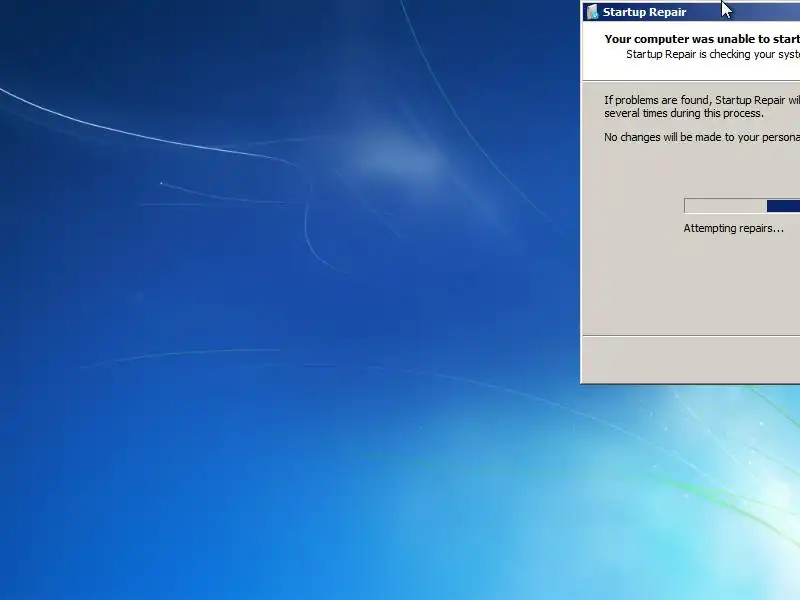800x600 pixels.
Task: Click the 'No changes will be made' sentence
Action: [702, 137]
